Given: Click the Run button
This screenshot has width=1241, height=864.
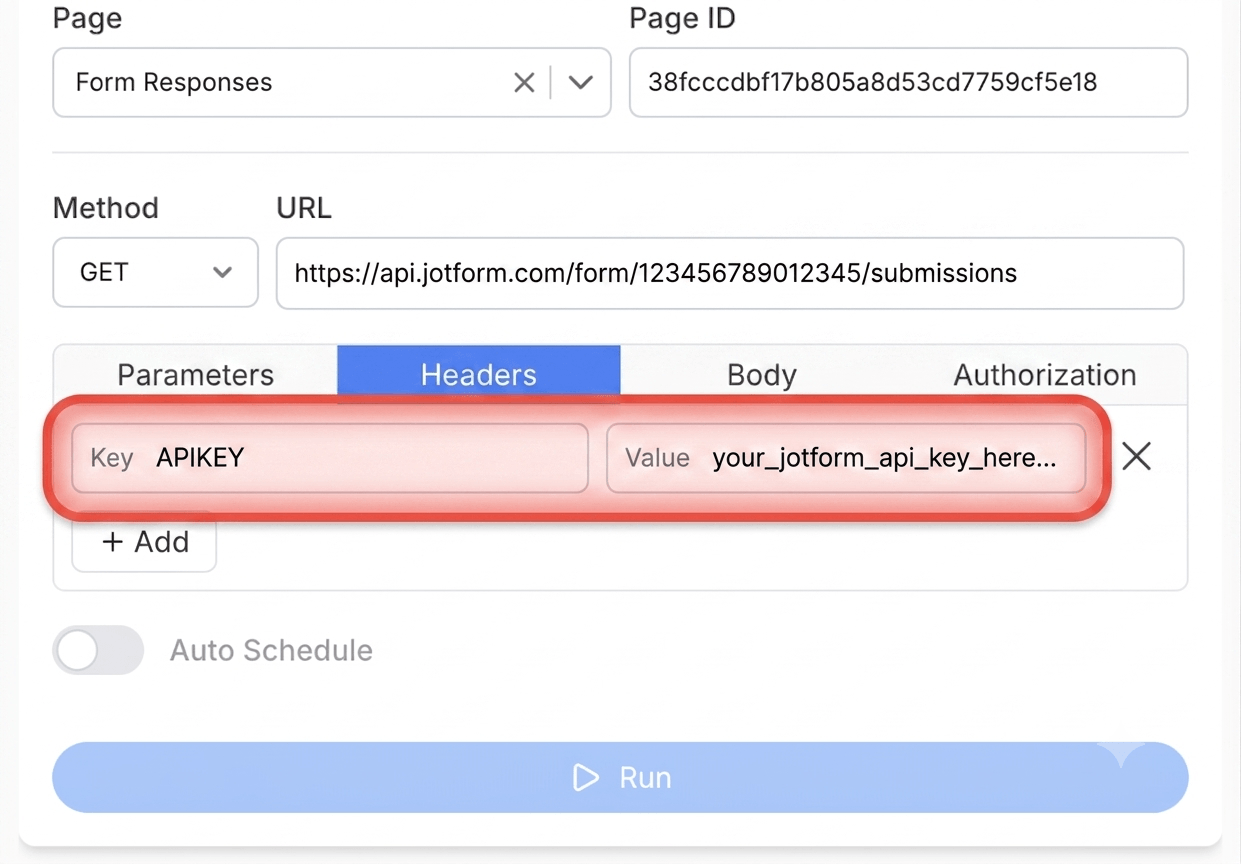Looking at the screenshot, I should [x=620, y=778].
